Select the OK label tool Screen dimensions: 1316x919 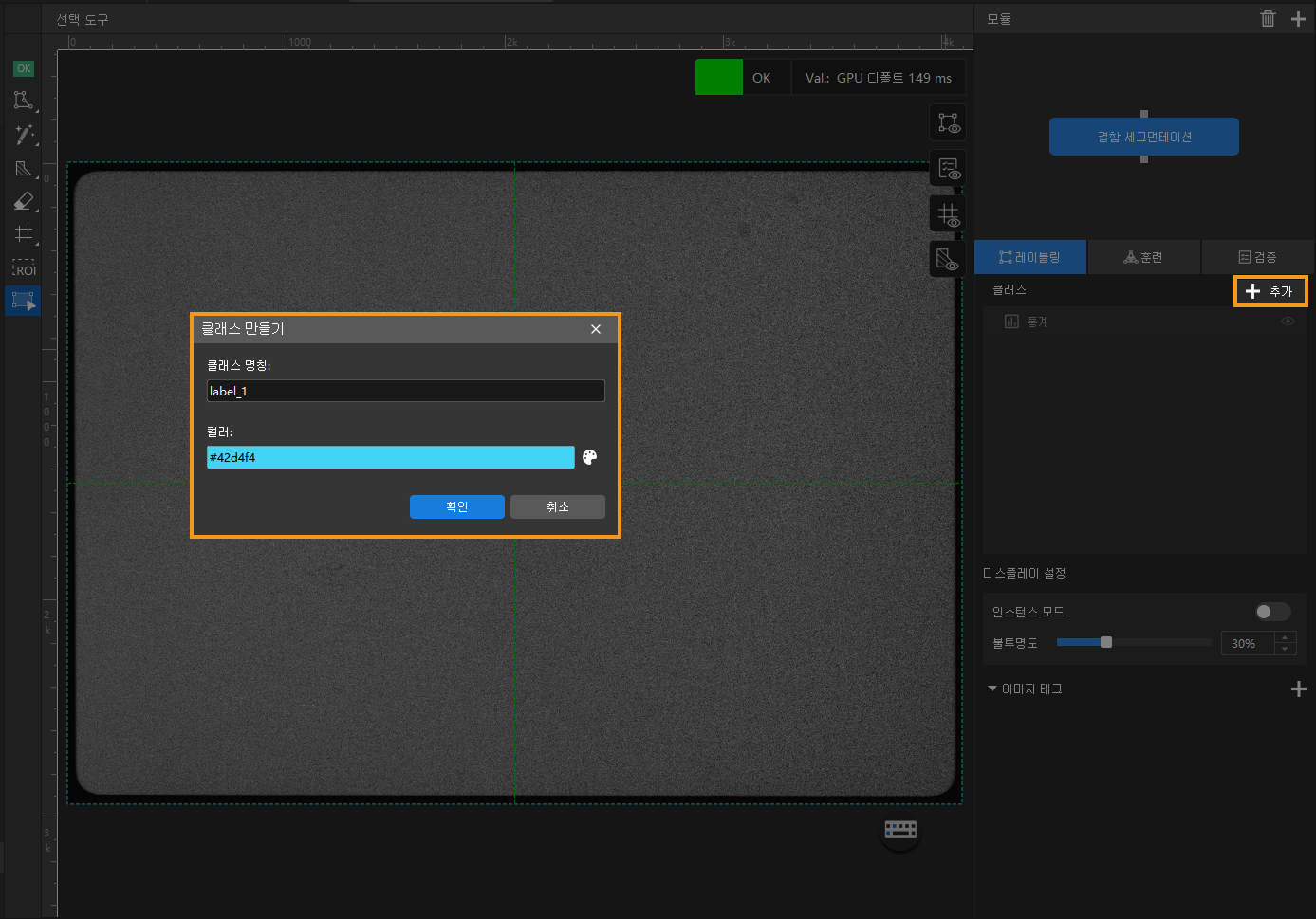point(24,68)
